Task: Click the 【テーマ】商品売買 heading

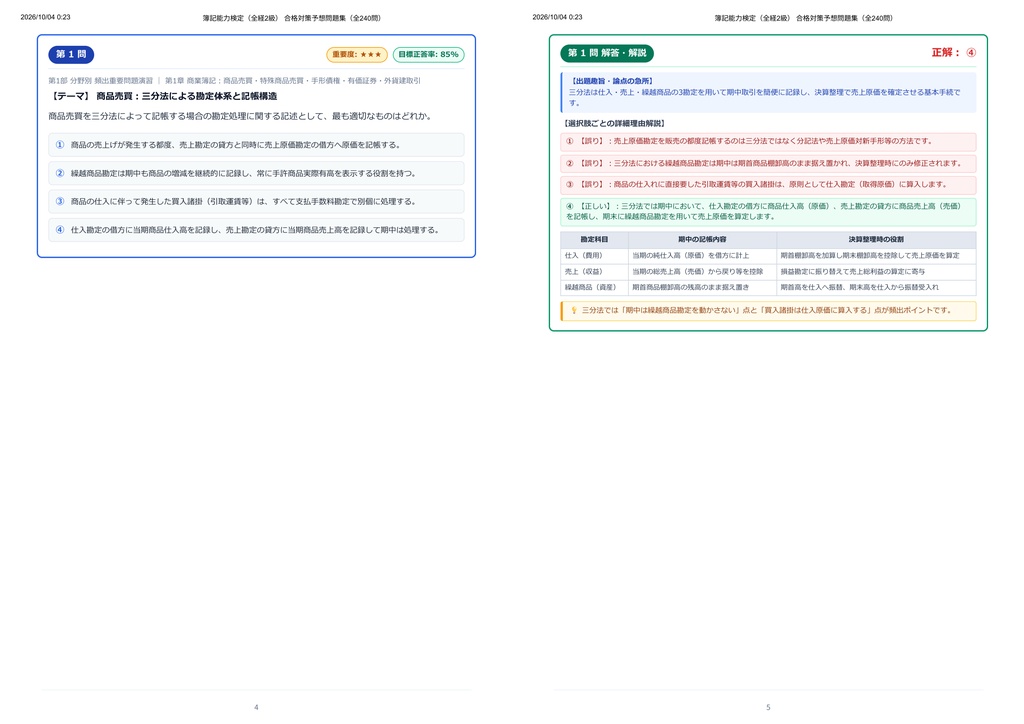Action: [163, 96]
